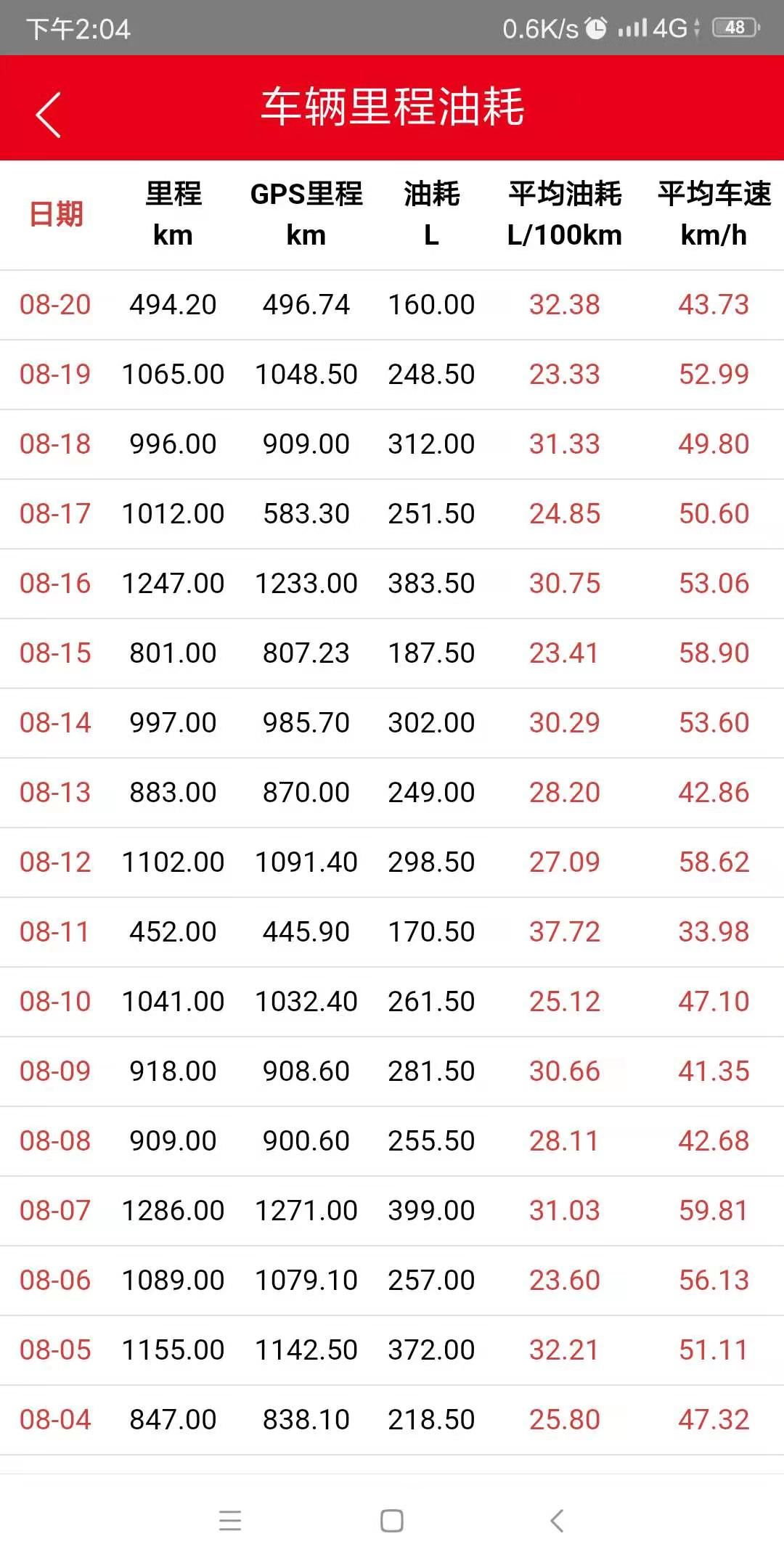Viewport: 784px width, 1568px height.
Task: Select the 08-11 date row
Action: point(392,932)
